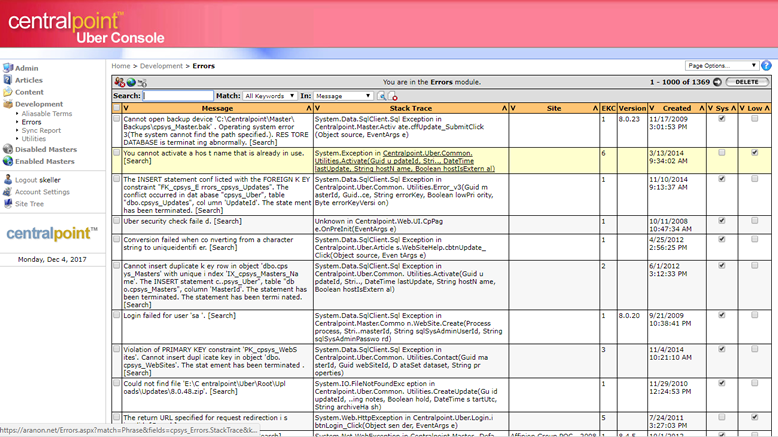Viewport: 778px width, 437px height.
Task: Click the Search text input field
Action: coord(178,96)
